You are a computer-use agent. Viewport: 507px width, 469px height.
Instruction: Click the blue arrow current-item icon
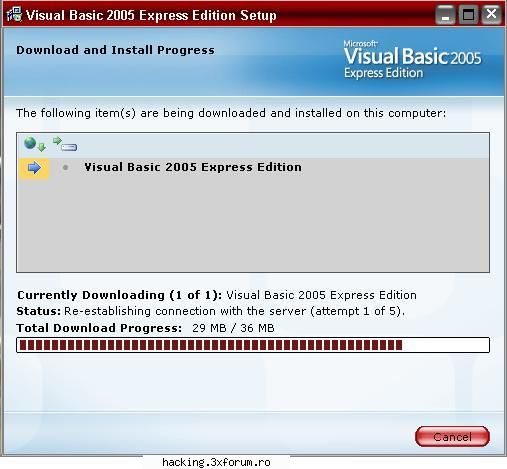(x=34, y=168)
